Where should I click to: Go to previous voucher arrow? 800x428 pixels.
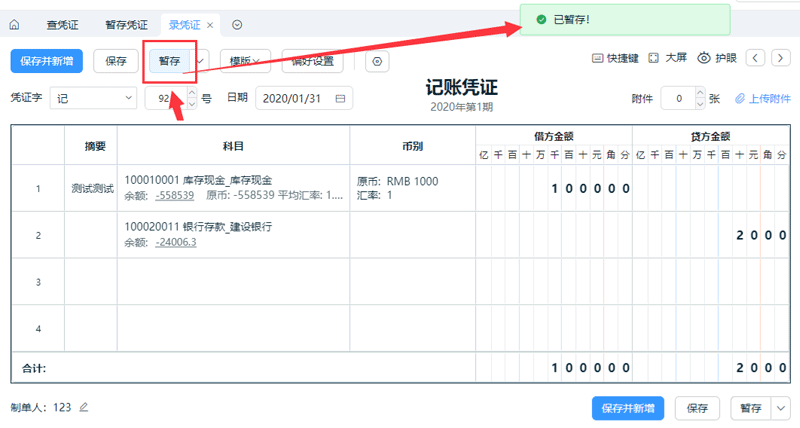[x=755, y=58]
